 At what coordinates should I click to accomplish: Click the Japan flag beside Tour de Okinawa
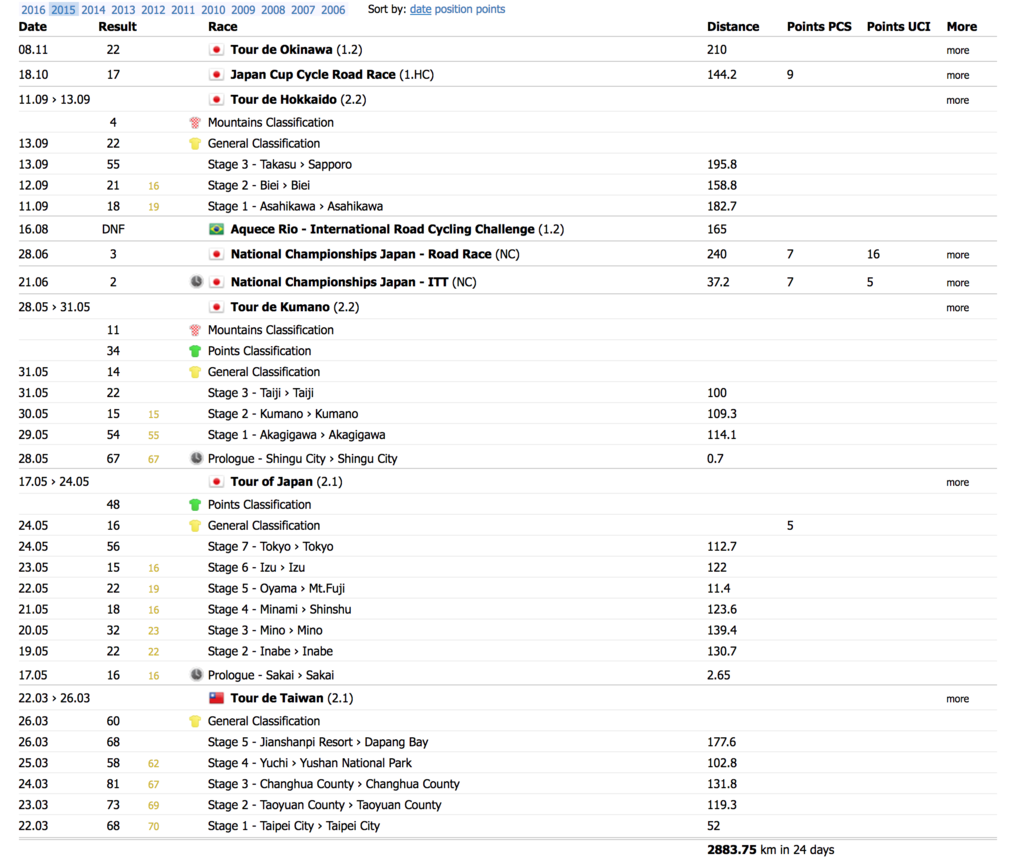tap(216, 50)
